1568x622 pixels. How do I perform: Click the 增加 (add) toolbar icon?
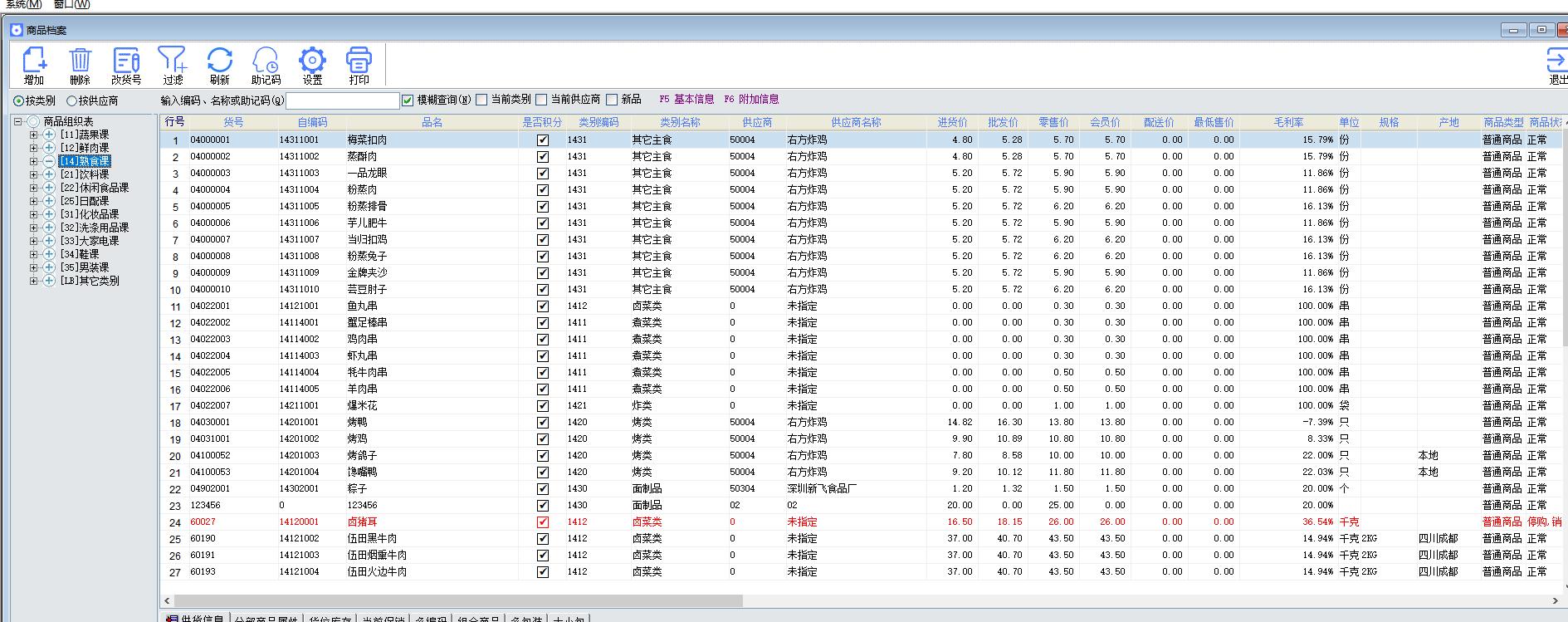click(34, 66)
